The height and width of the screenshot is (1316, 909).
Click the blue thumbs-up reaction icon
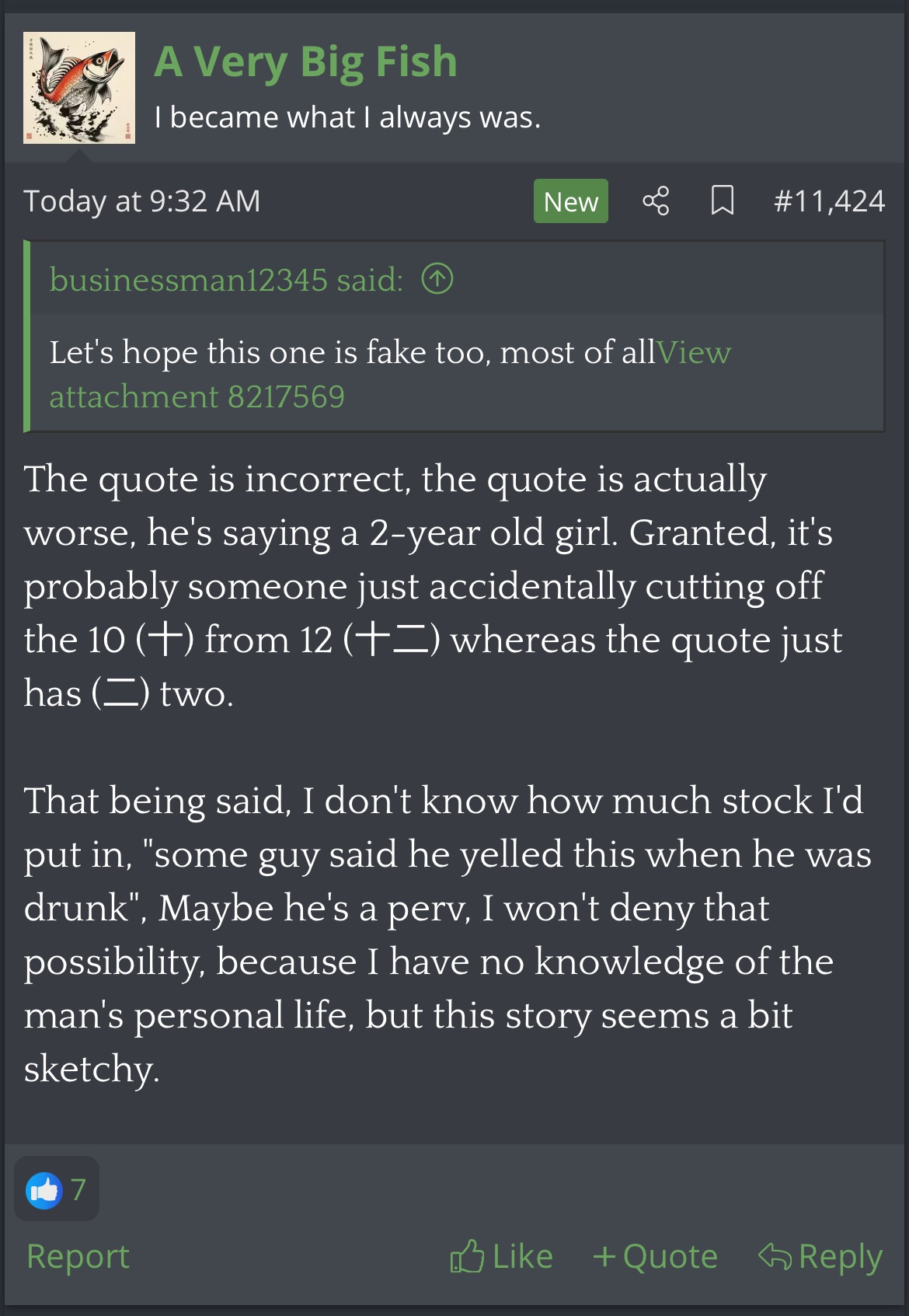[44, 1190]
